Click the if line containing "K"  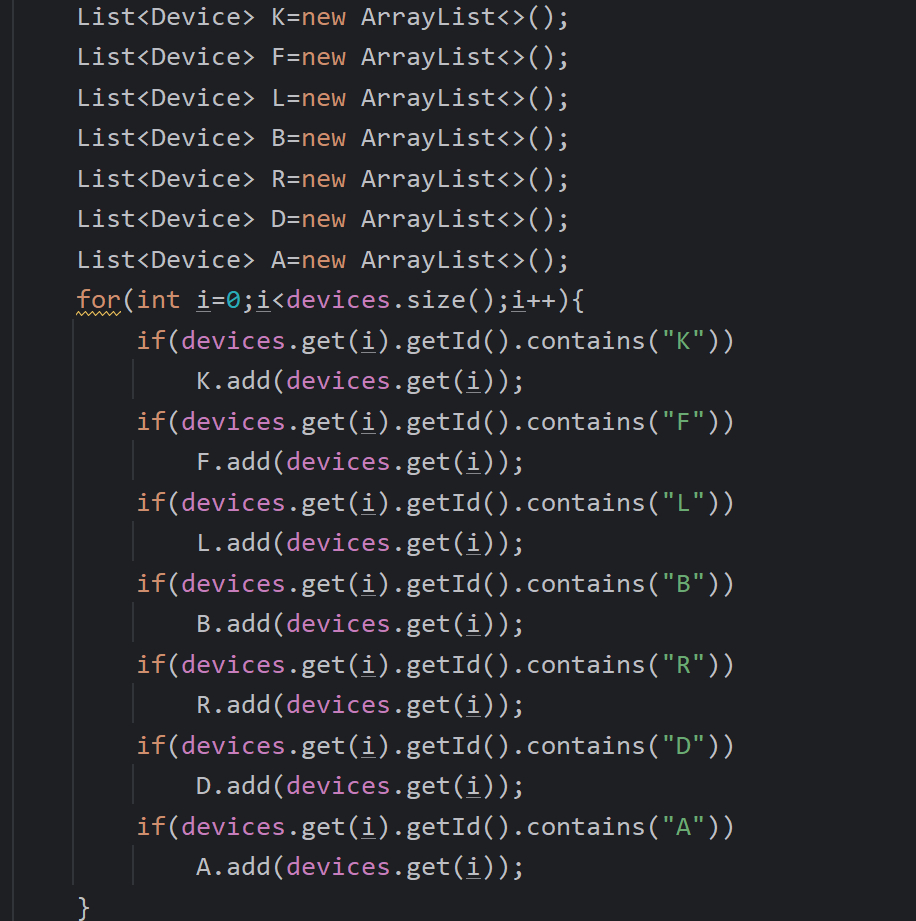click(435, 341)
